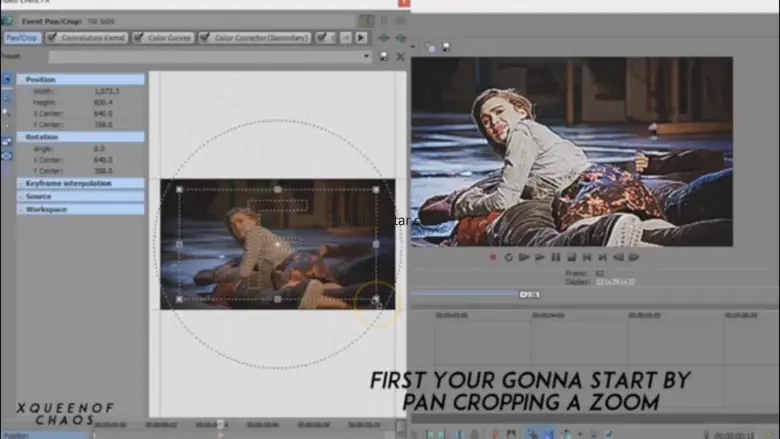Toggle the Color Curves effect checkbox
The width and height of the screenshot is (780, 439).
pos(137,38)
